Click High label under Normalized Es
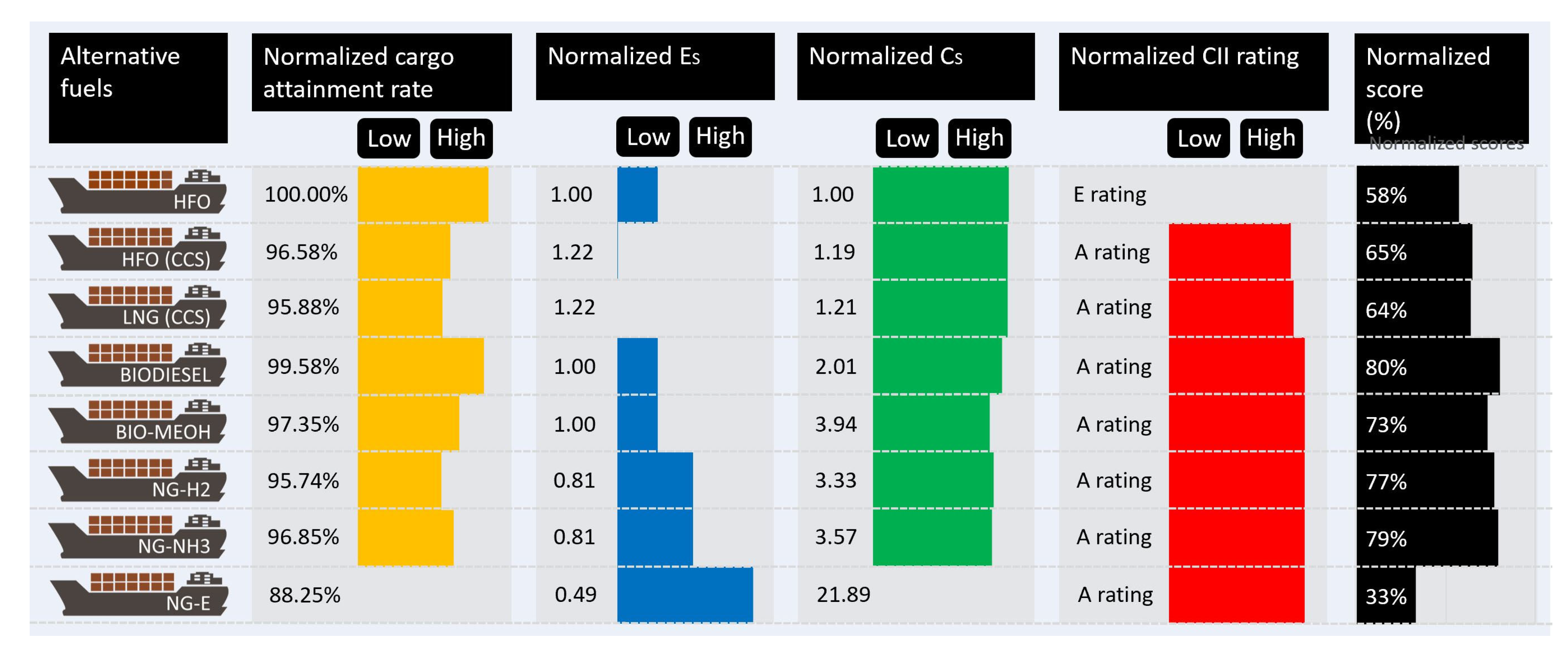1568x648 pixels. tap(720, 136)
